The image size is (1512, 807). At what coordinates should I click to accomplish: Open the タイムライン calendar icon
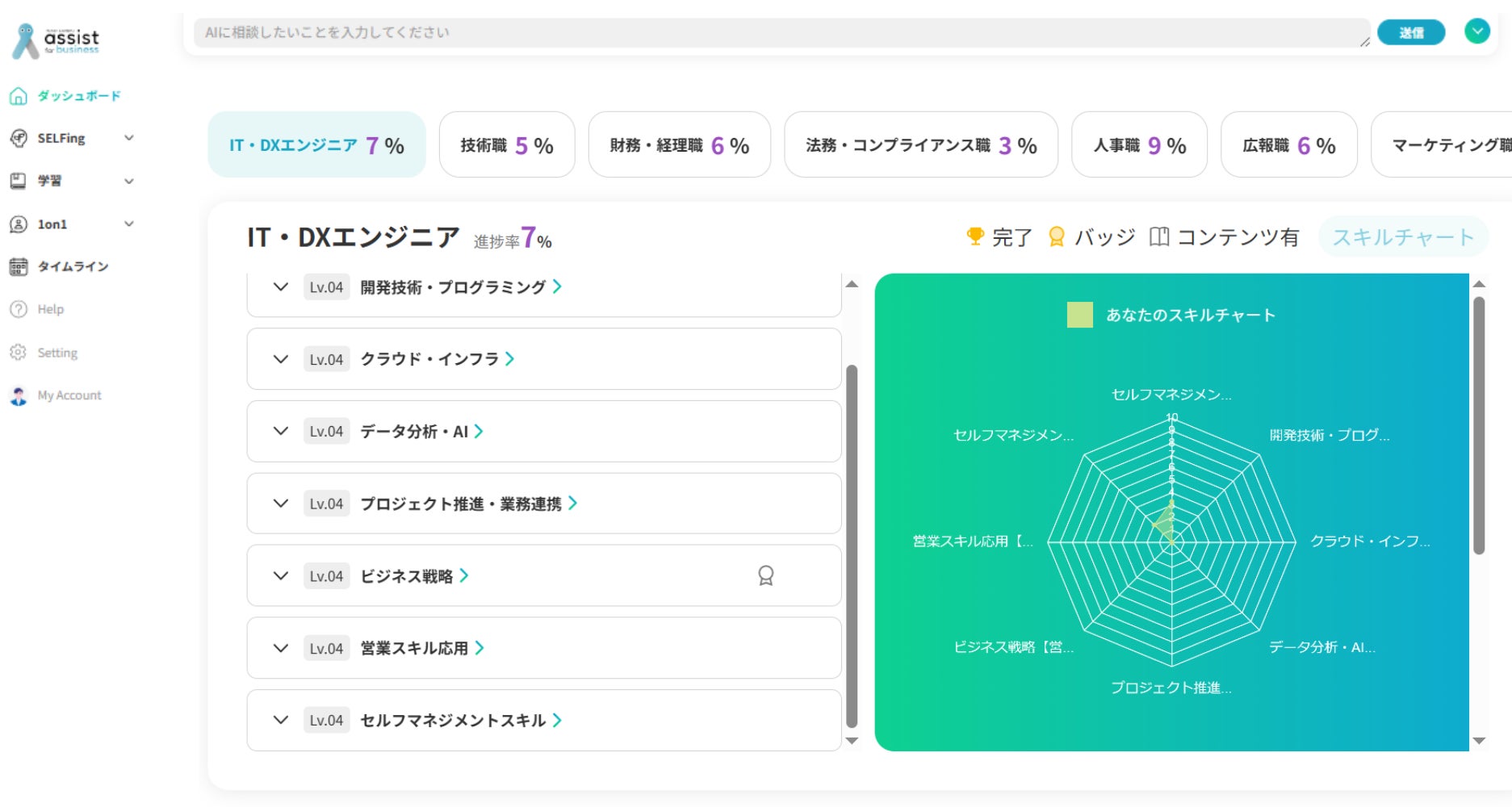click(18, 266)
